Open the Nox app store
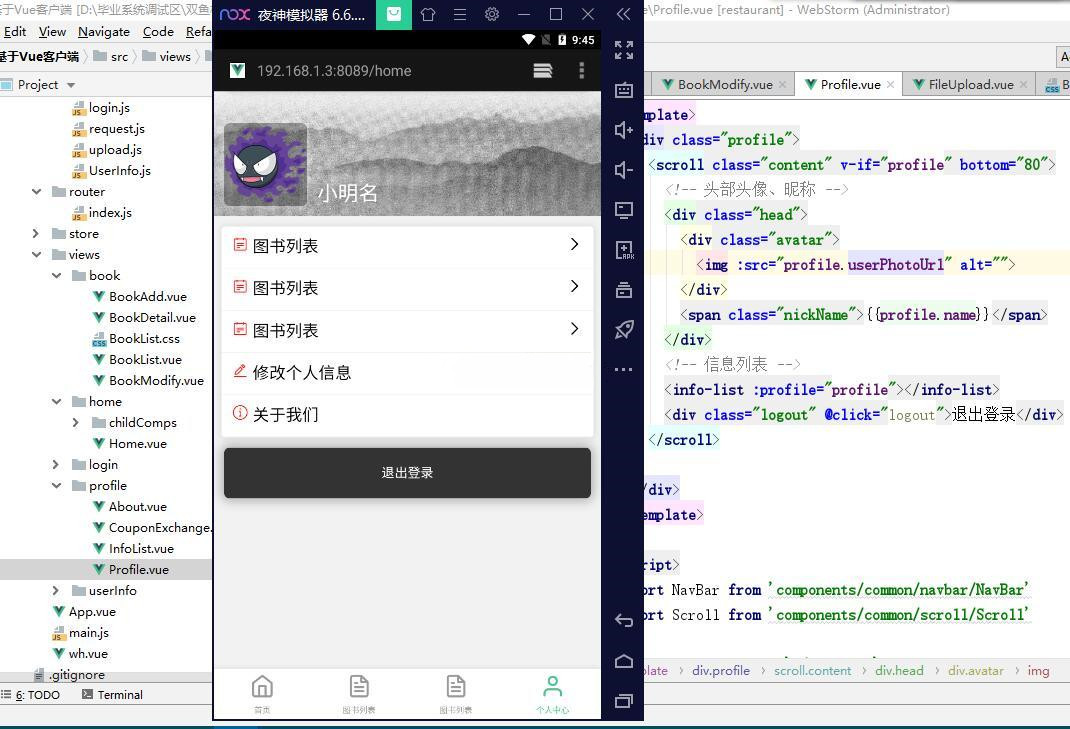Viewport: 1070px width, 729px height. 393,14
